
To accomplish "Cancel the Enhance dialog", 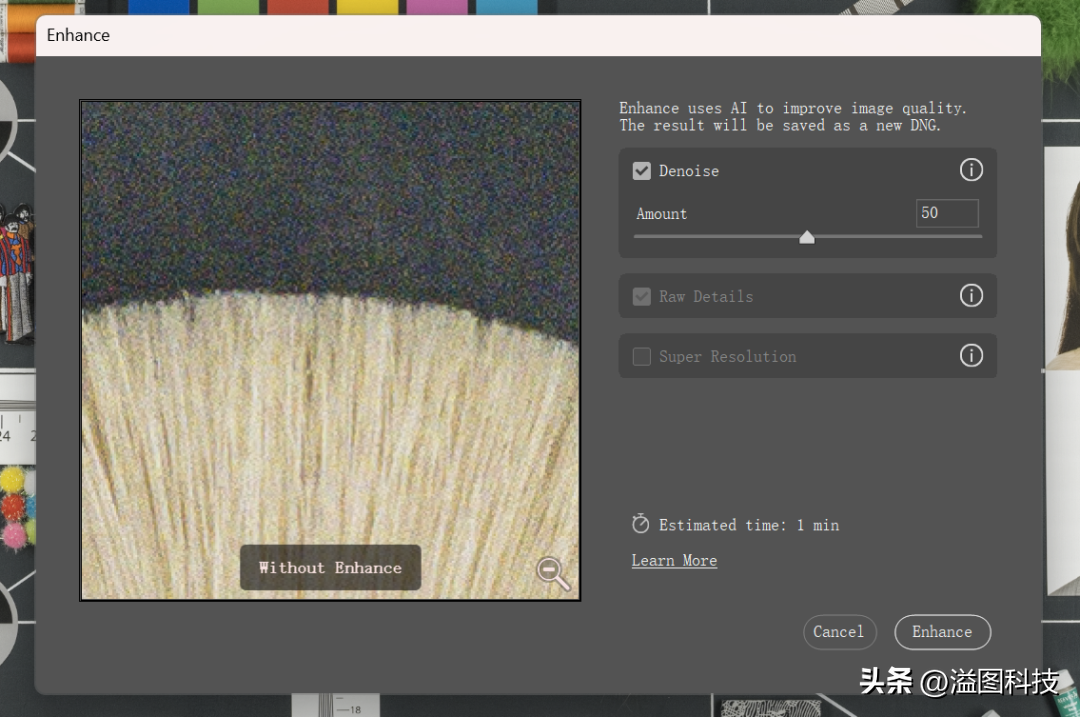I will tap(839, 632).
